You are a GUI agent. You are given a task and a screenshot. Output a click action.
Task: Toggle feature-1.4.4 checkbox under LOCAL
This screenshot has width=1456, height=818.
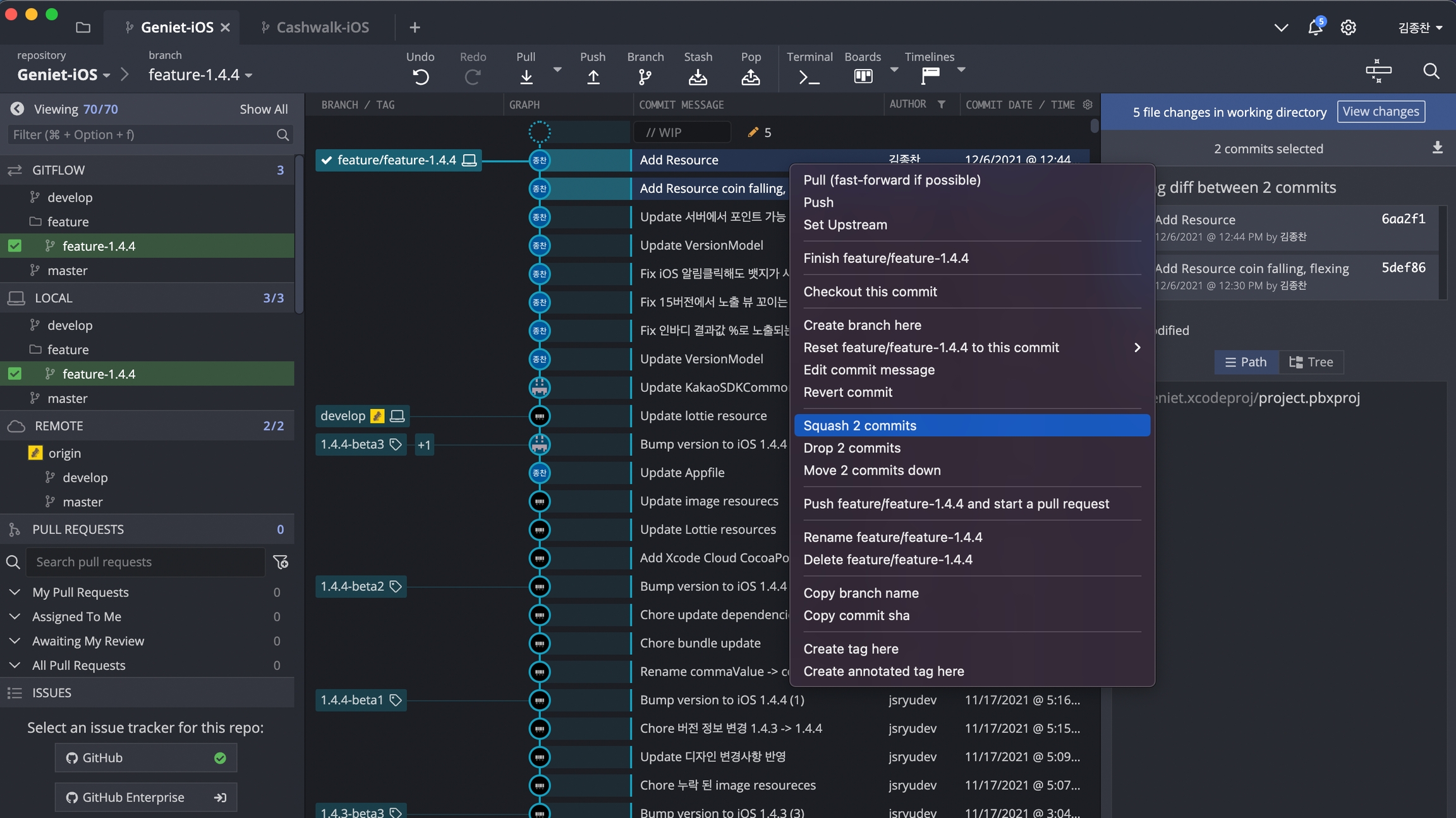15,374
